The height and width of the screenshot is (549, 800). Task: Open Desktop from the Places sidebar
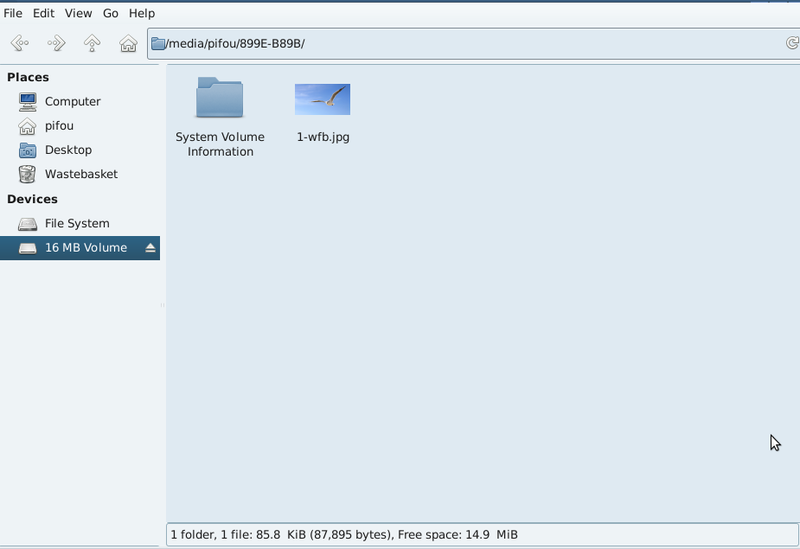pos(68,150)
